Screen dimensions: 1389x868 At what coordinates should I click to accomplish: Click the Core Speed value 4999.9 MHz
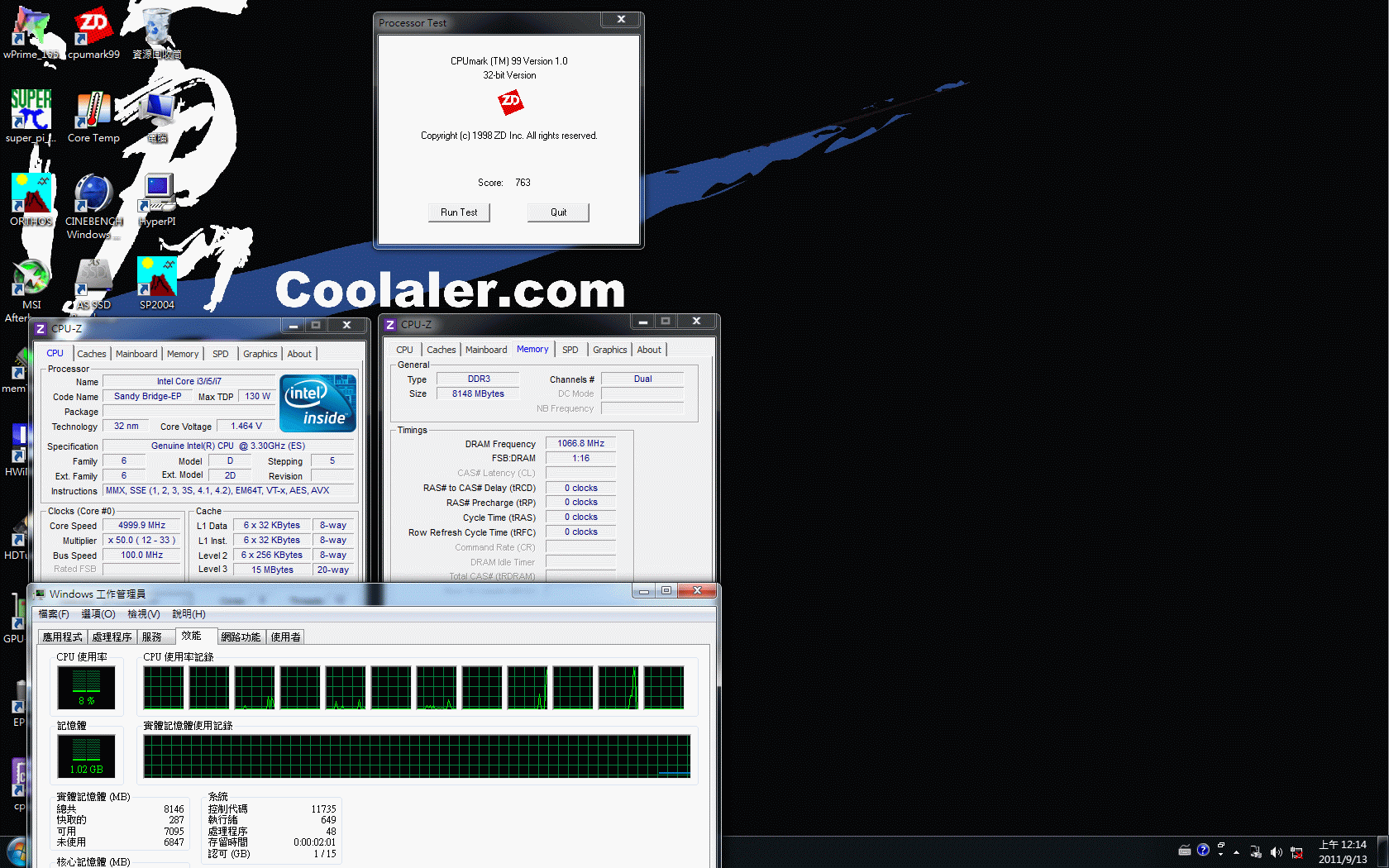point(141,526)
